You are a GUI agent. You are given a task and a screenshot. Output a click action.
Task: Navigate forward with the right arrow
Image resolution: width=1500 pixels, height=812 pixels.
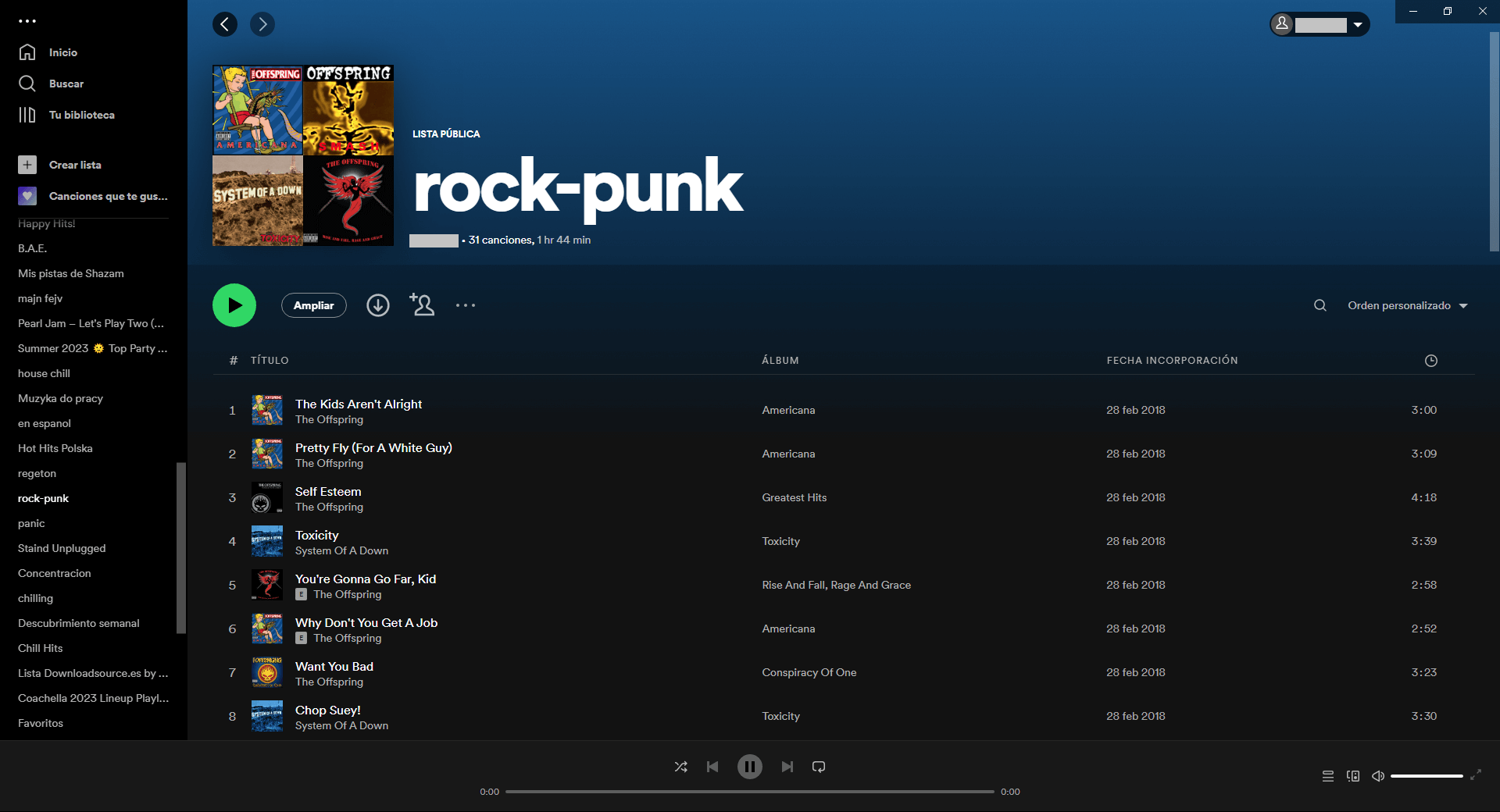(x=262, y=24)
